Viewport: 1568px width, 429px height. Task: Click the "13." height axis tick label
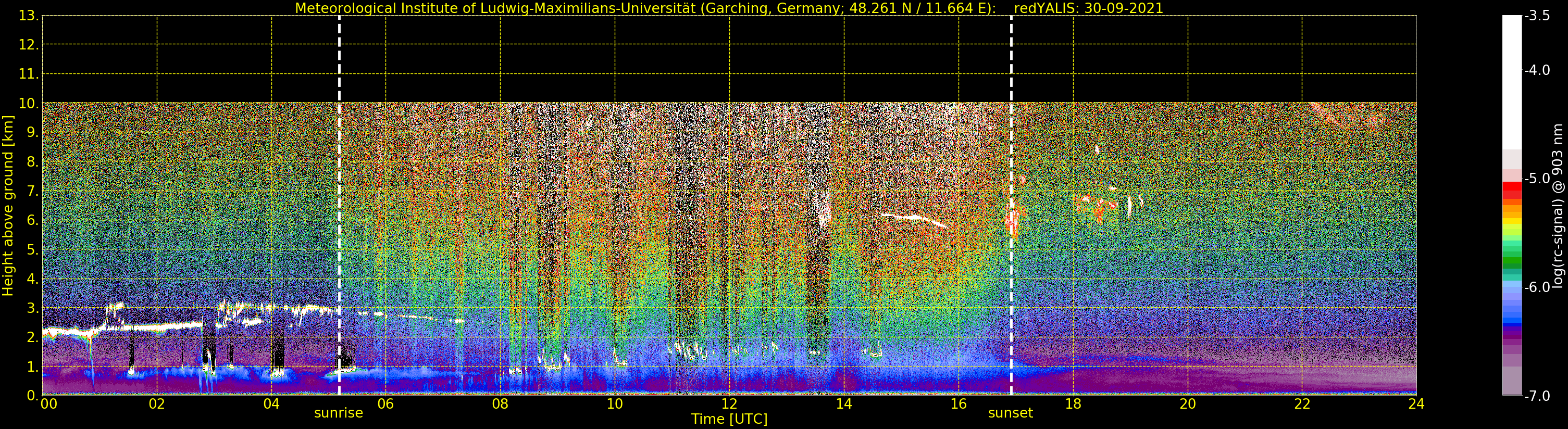point(29,16)
